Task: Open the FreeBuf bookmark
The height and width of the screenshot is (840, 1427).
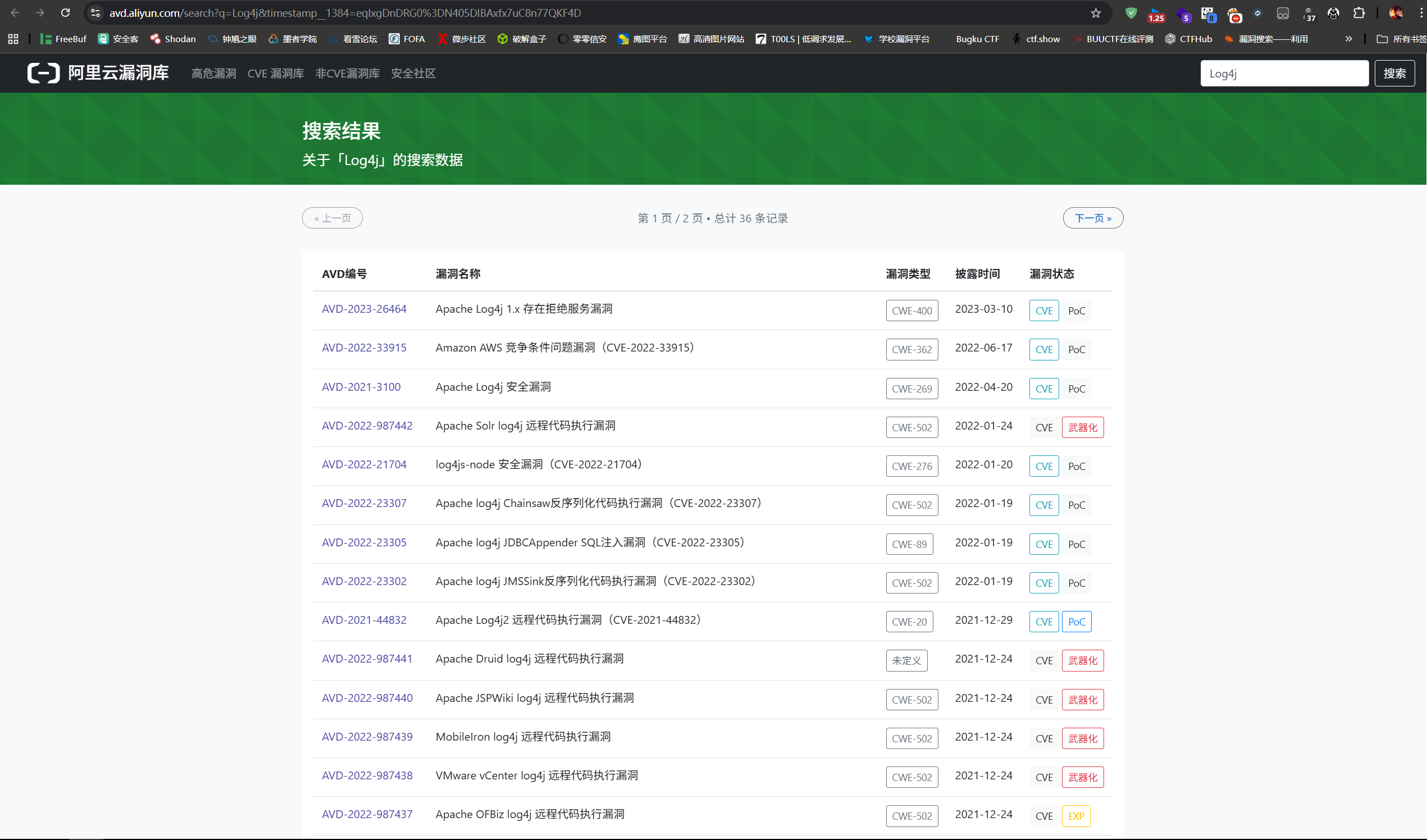Action: tap(63, 39)
